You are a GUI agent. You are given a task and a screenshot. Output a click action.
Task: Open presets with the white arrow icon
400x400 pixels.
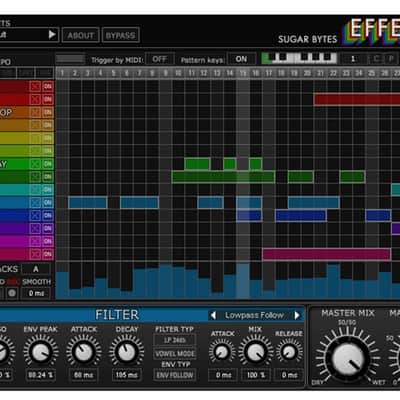pyautogui.click(x=52, y=34)
